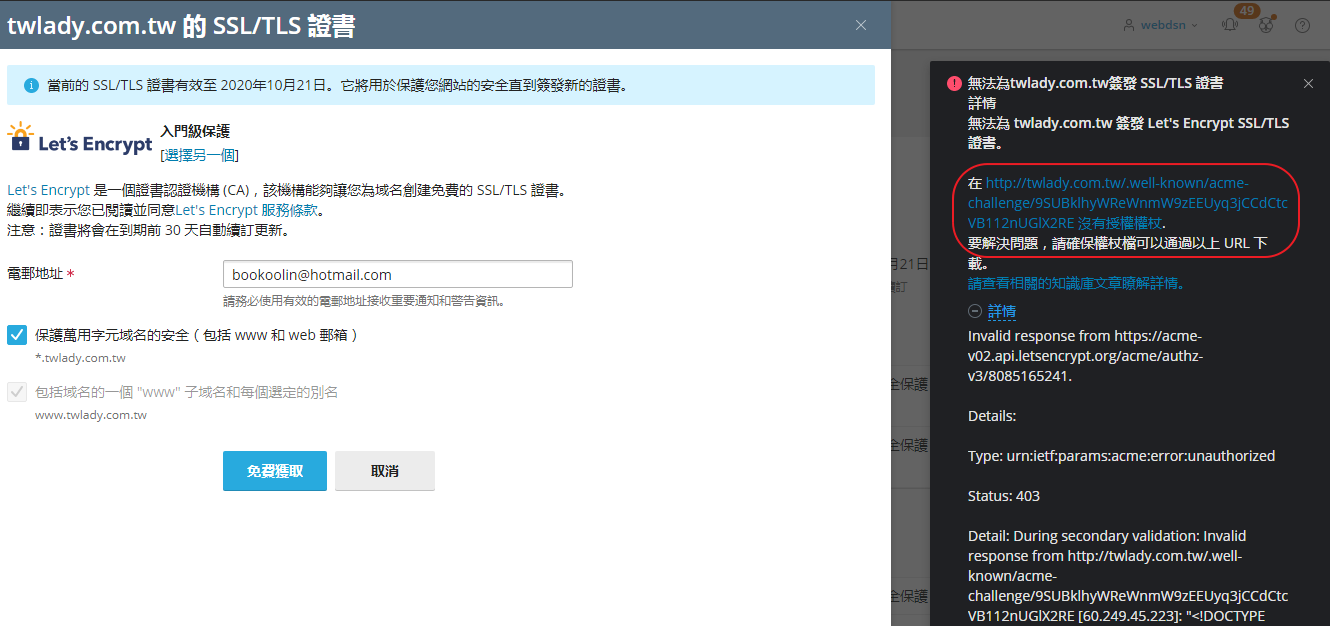The width and height of the screenshot is (1330, 626).
Task: Click the 選擇另一個 link
Action: tap(200, 155)
